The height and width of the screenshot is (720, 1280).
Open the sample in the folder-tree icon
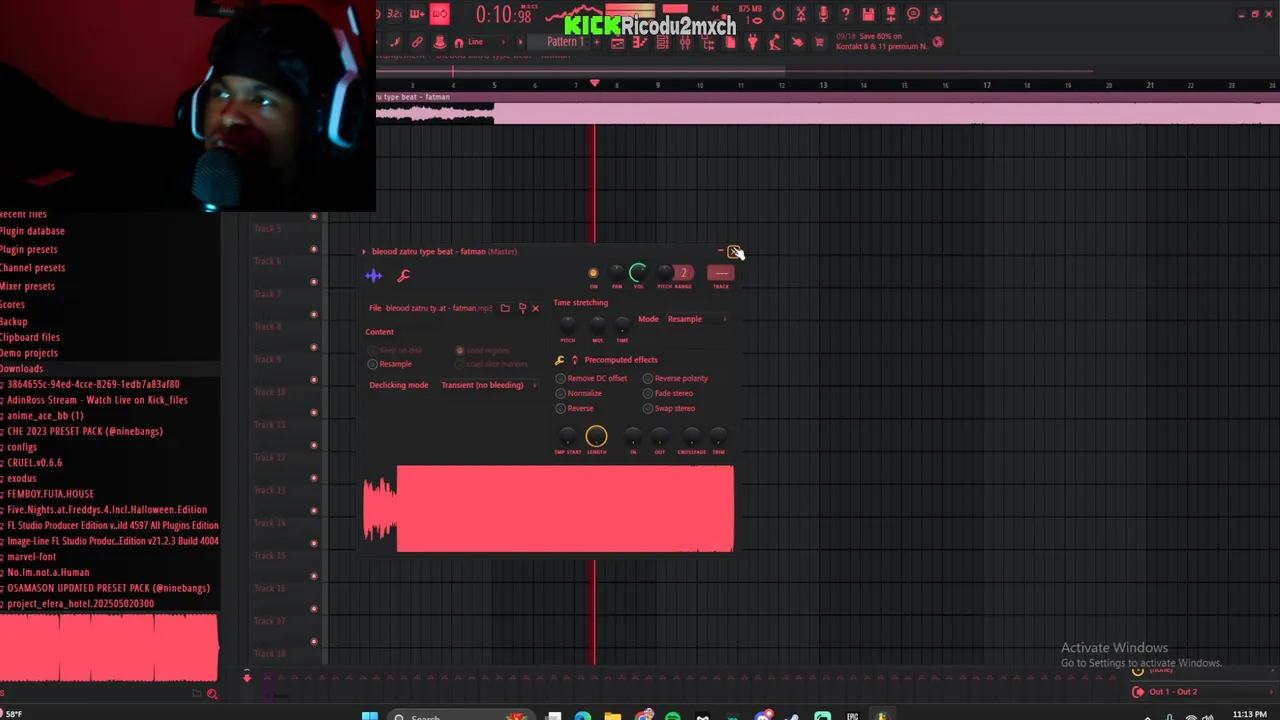pos(521,308)
